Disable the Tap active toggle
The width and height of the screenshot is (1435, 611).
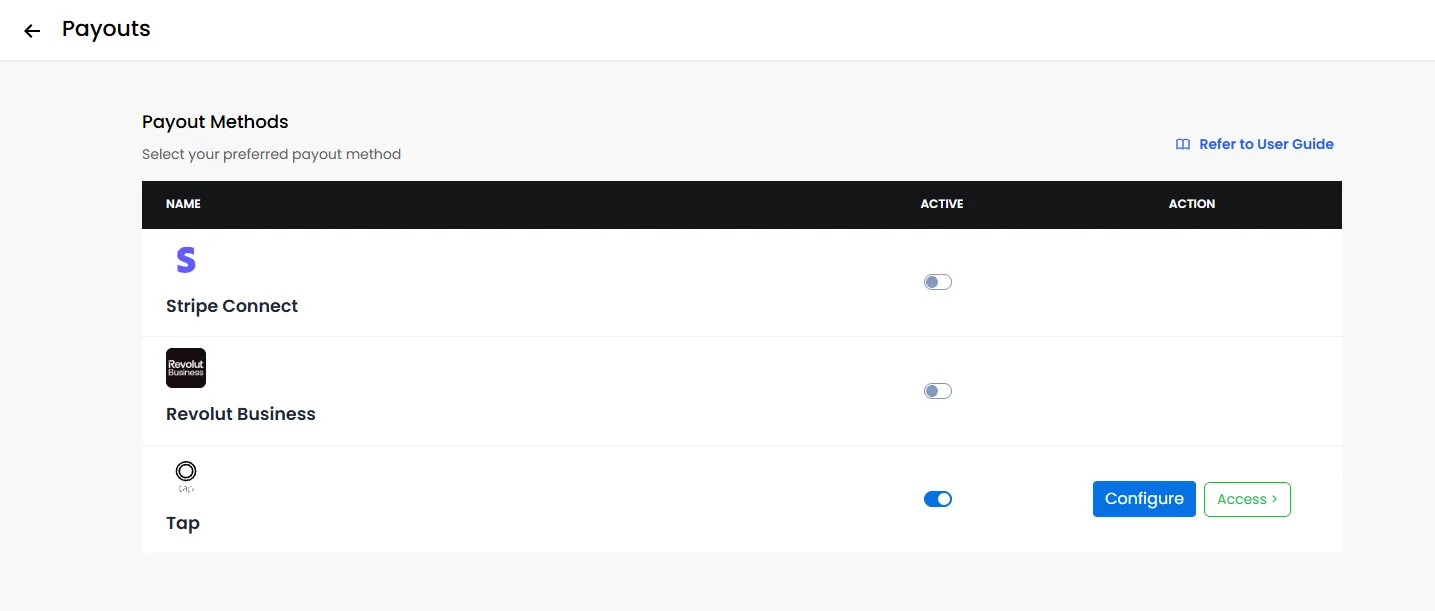click(938, 499)
